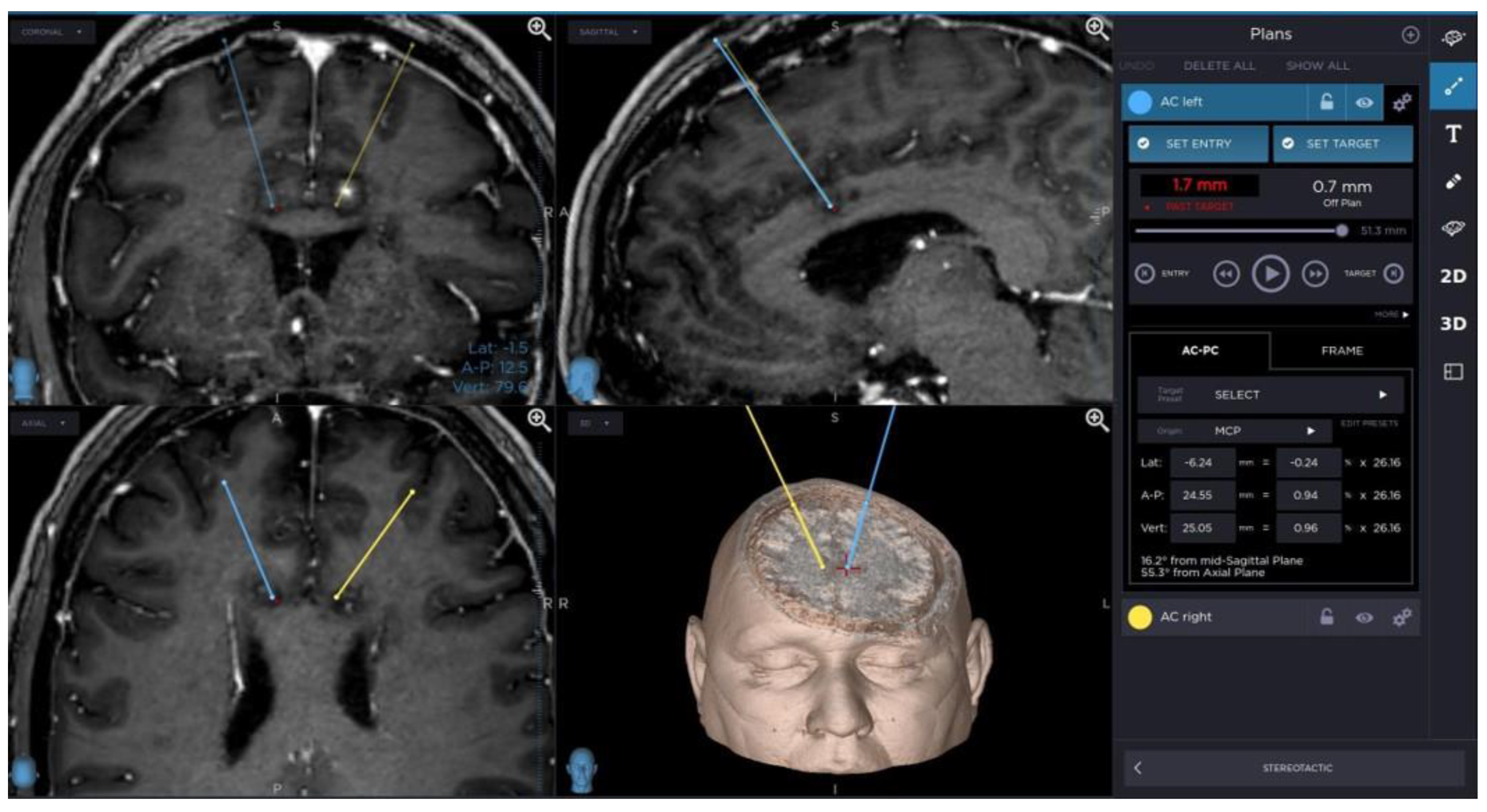Click DELETE ALL plans
1487x812 pixels.
click(x=1219, y=66)
